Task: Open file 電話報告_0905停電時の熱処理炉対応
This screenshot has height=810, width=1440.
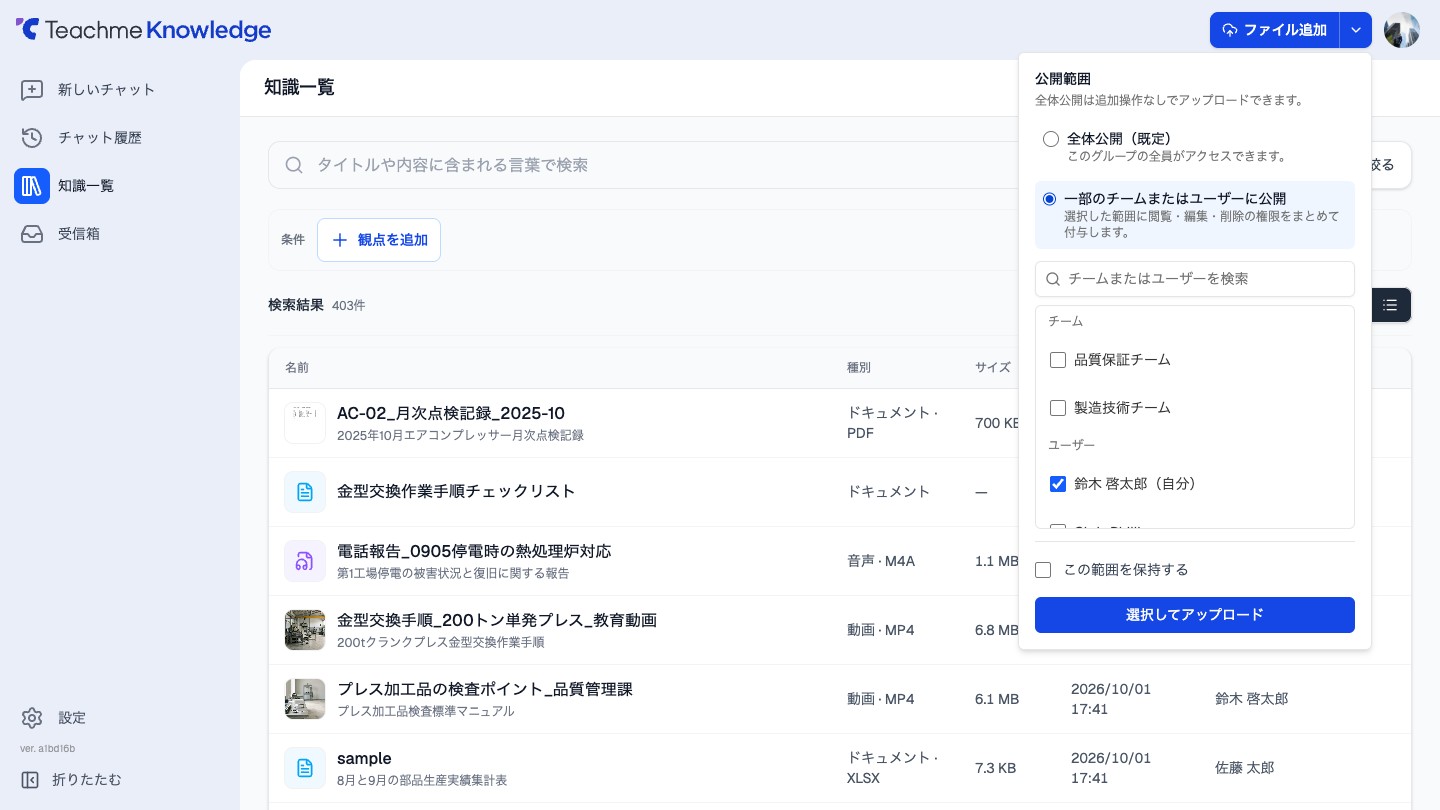Action: pyautogui.click(x=474, y=551)
